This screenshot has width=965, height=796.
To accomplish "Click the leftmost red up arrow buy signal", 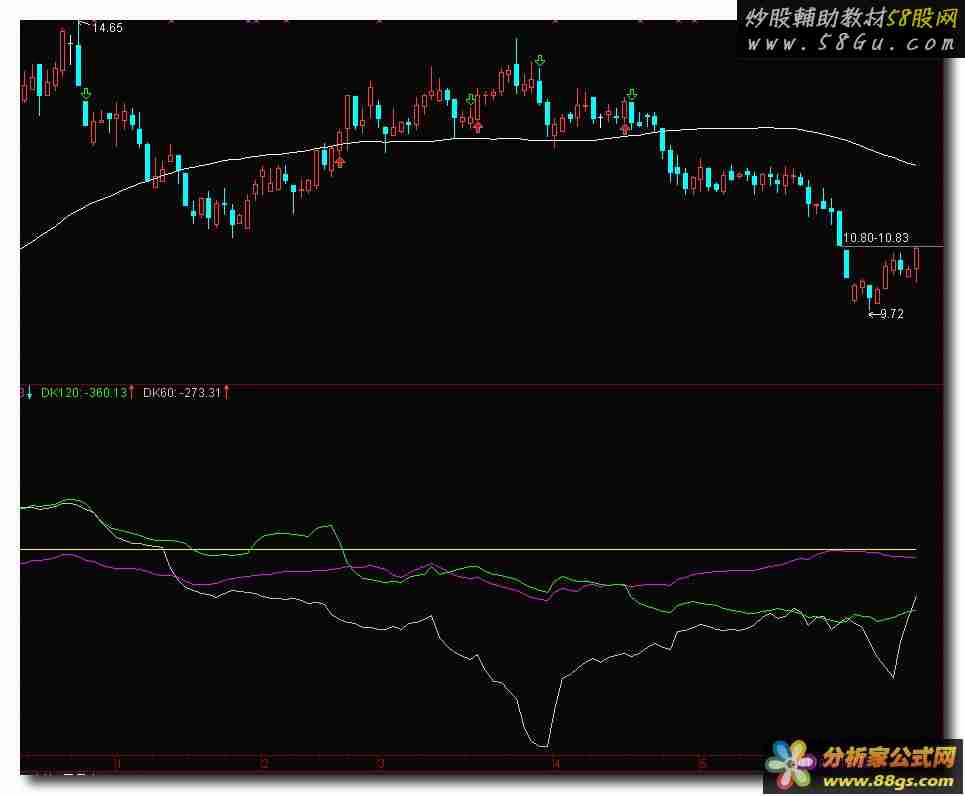I will pos(340,160).
